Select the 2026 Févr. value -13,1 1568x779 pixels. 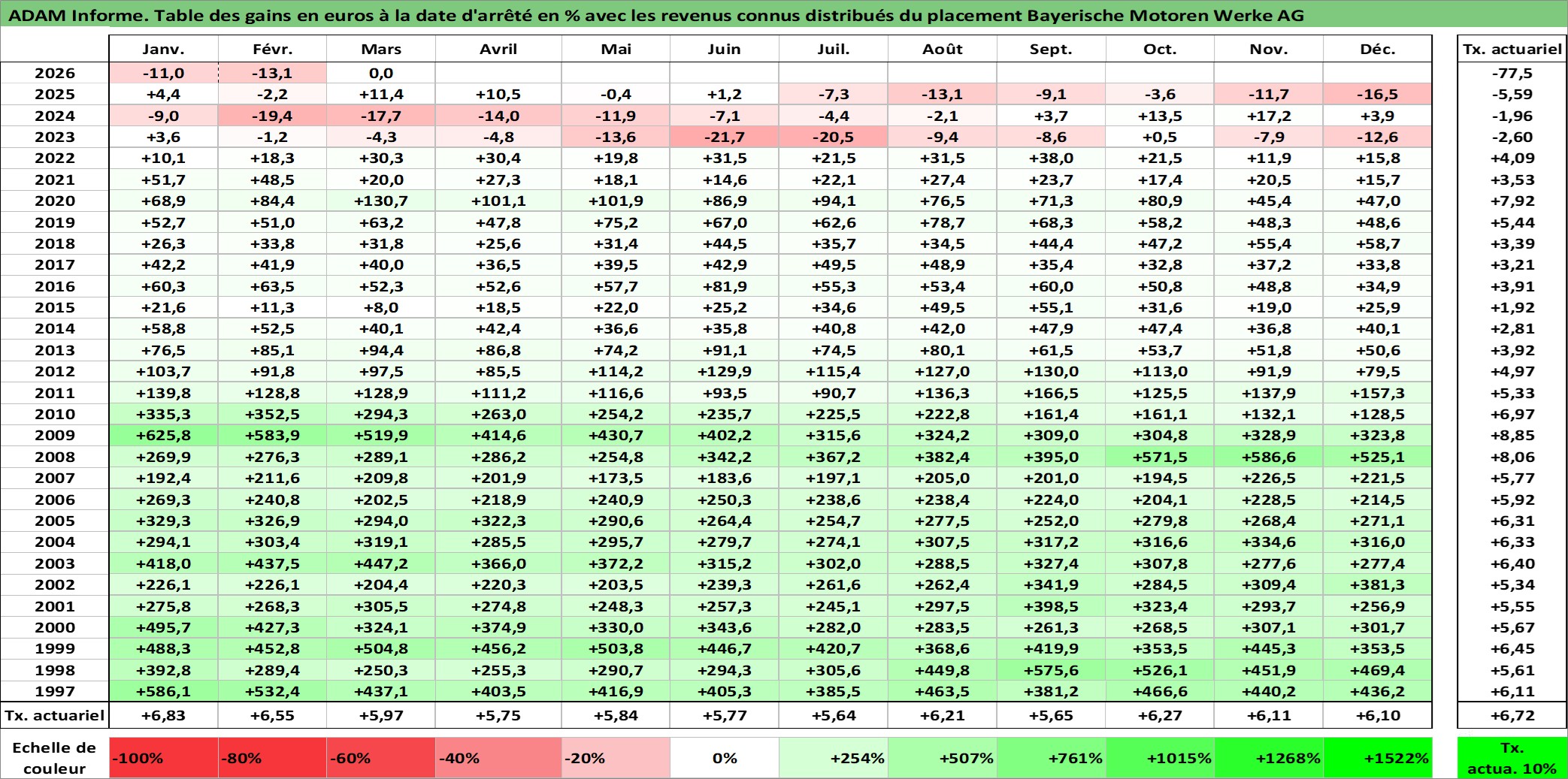[272, 73]
